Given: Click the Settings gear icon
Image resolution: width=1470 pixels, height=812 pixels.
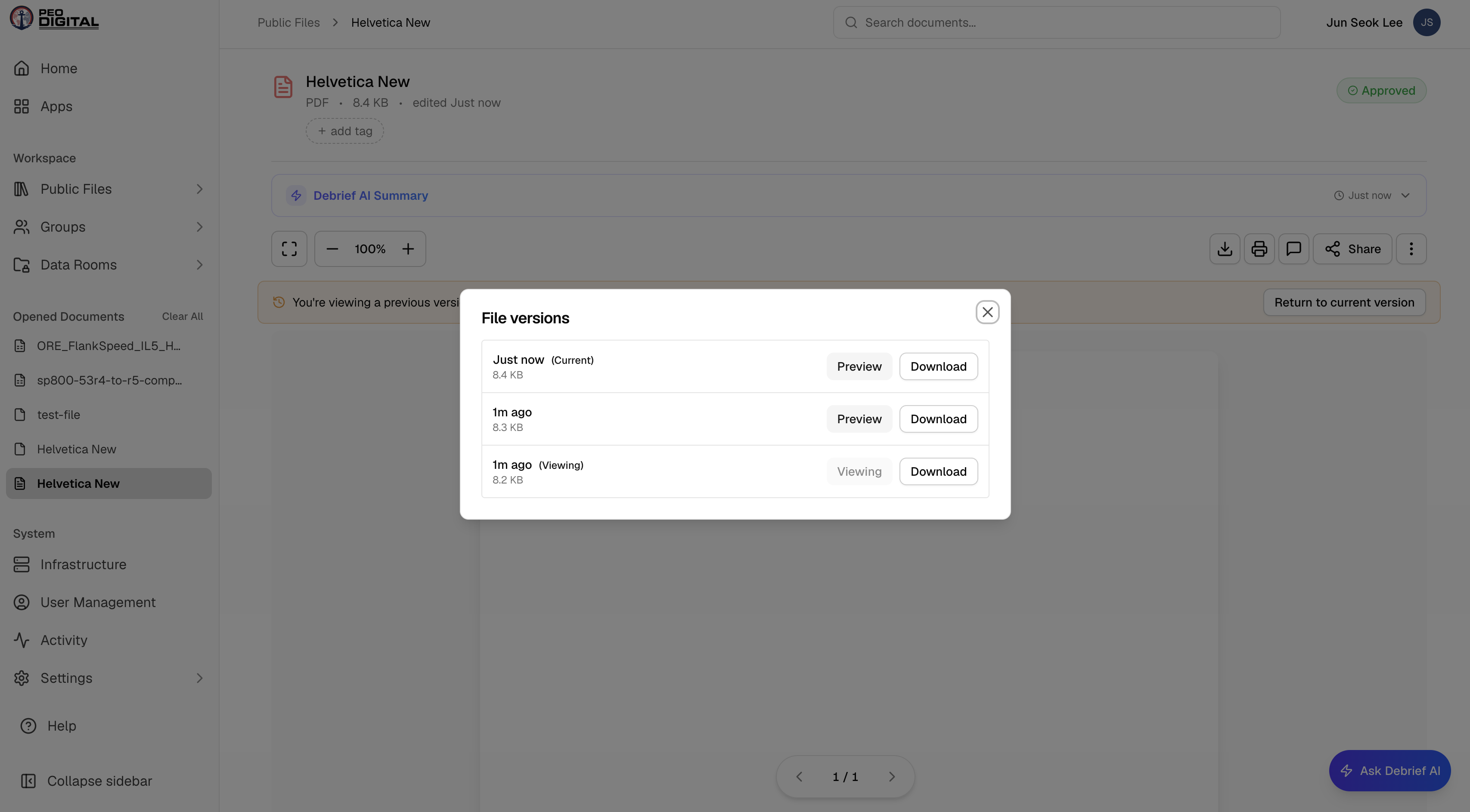Looking at the screenshot, I should click(22, 678).
